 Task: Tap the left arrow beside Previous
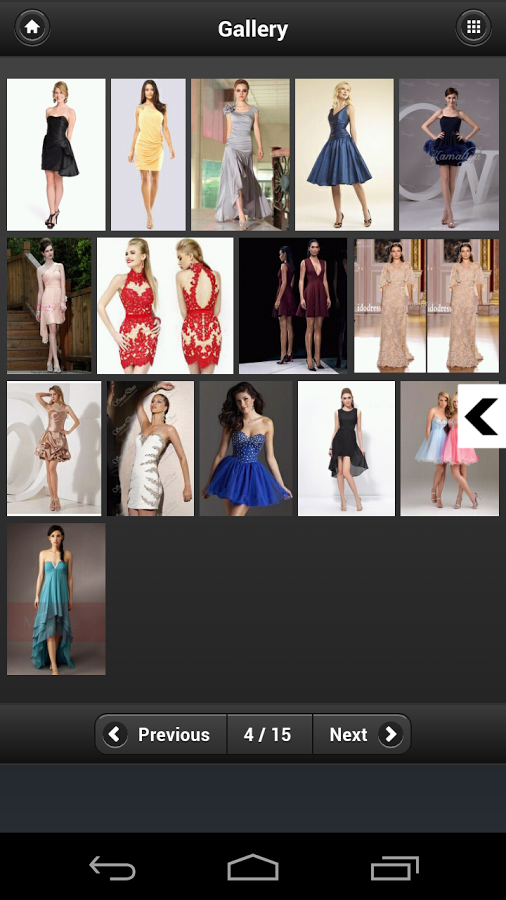tap(115, 734)
